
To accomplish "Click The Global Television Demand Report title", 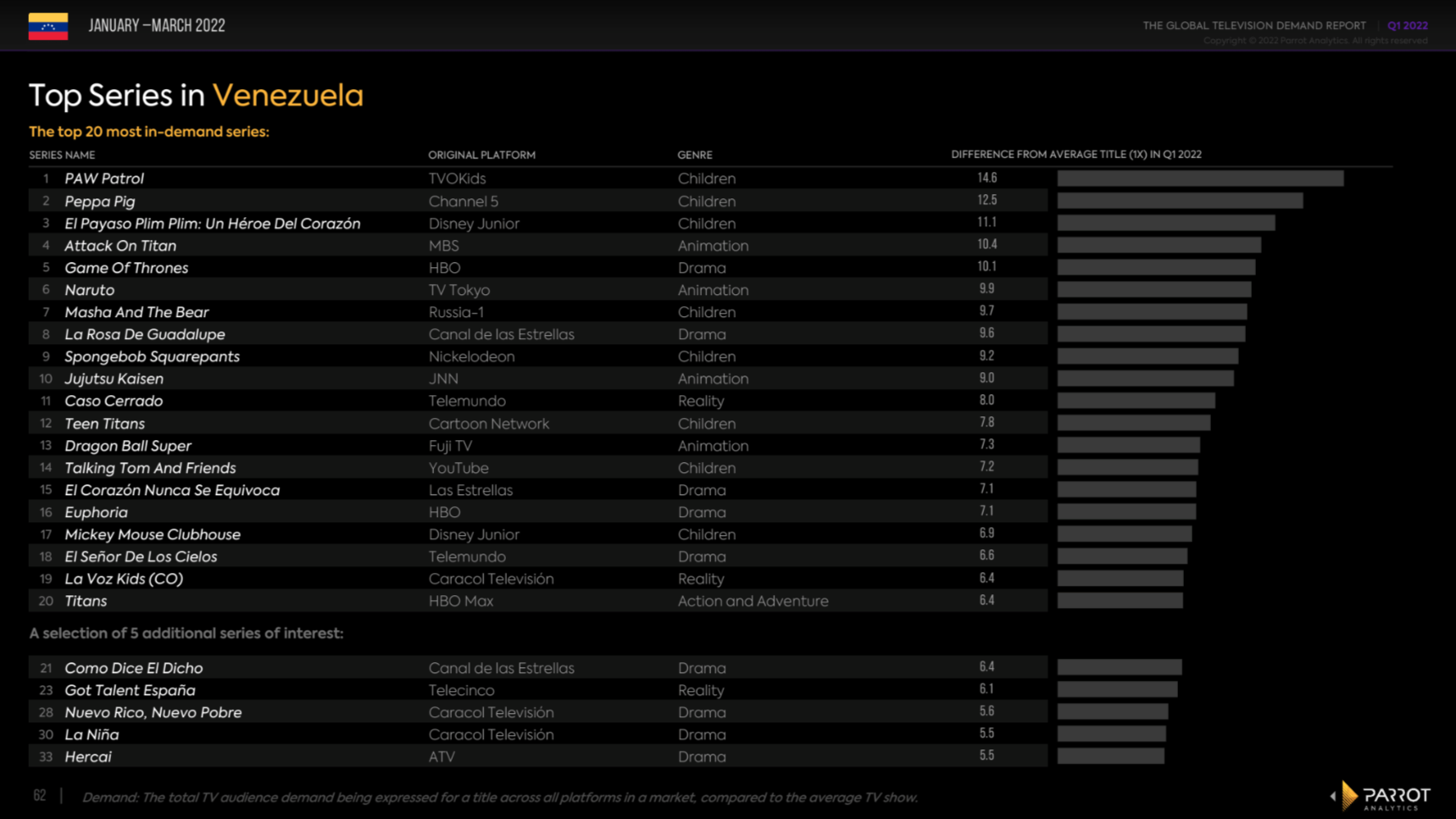I will click(x=1254, y=25).
